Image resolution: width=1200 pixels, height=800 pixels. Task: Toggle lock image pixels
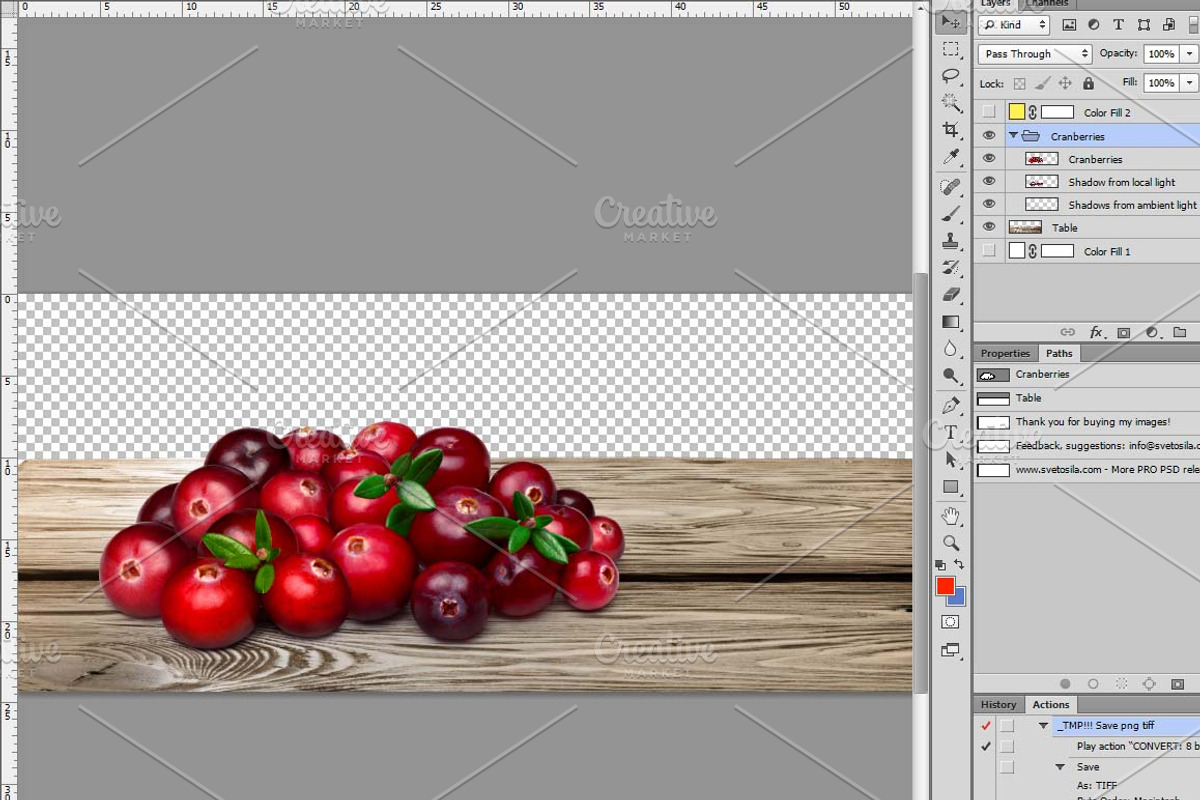(x=1042, y=83)
